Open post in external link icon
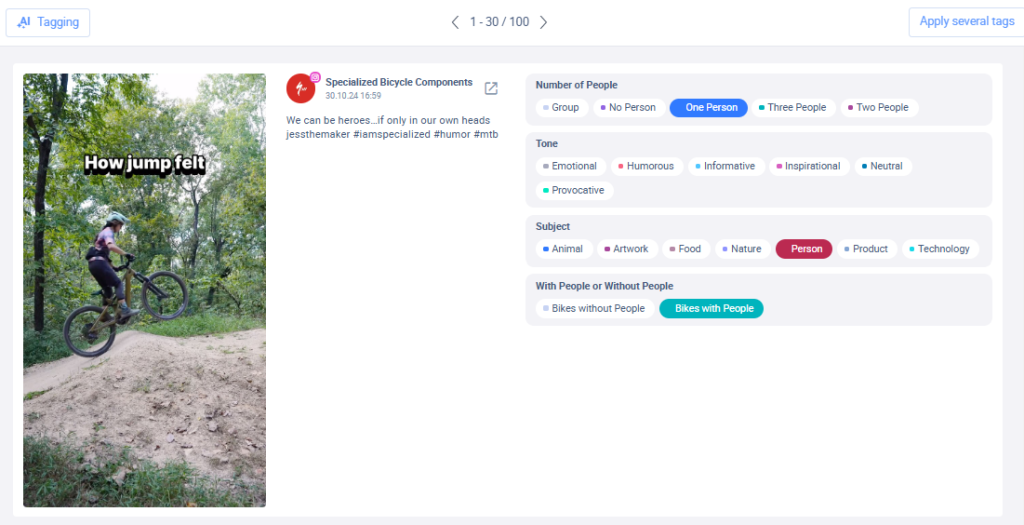1024x525 pixels. click(491, 88)
